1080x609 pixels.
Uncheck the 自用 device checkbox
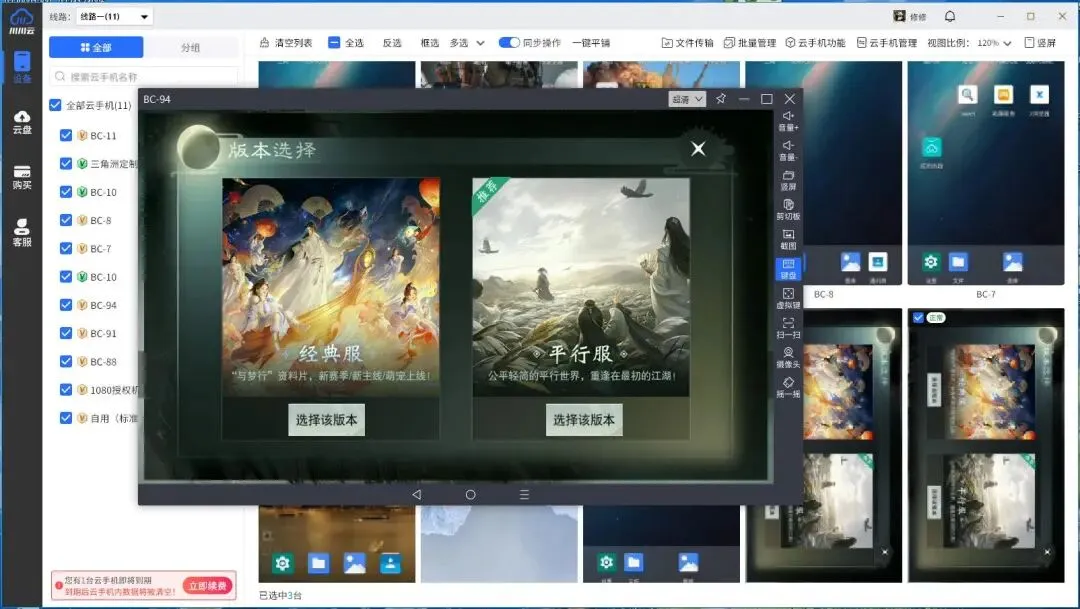(65, 417)
